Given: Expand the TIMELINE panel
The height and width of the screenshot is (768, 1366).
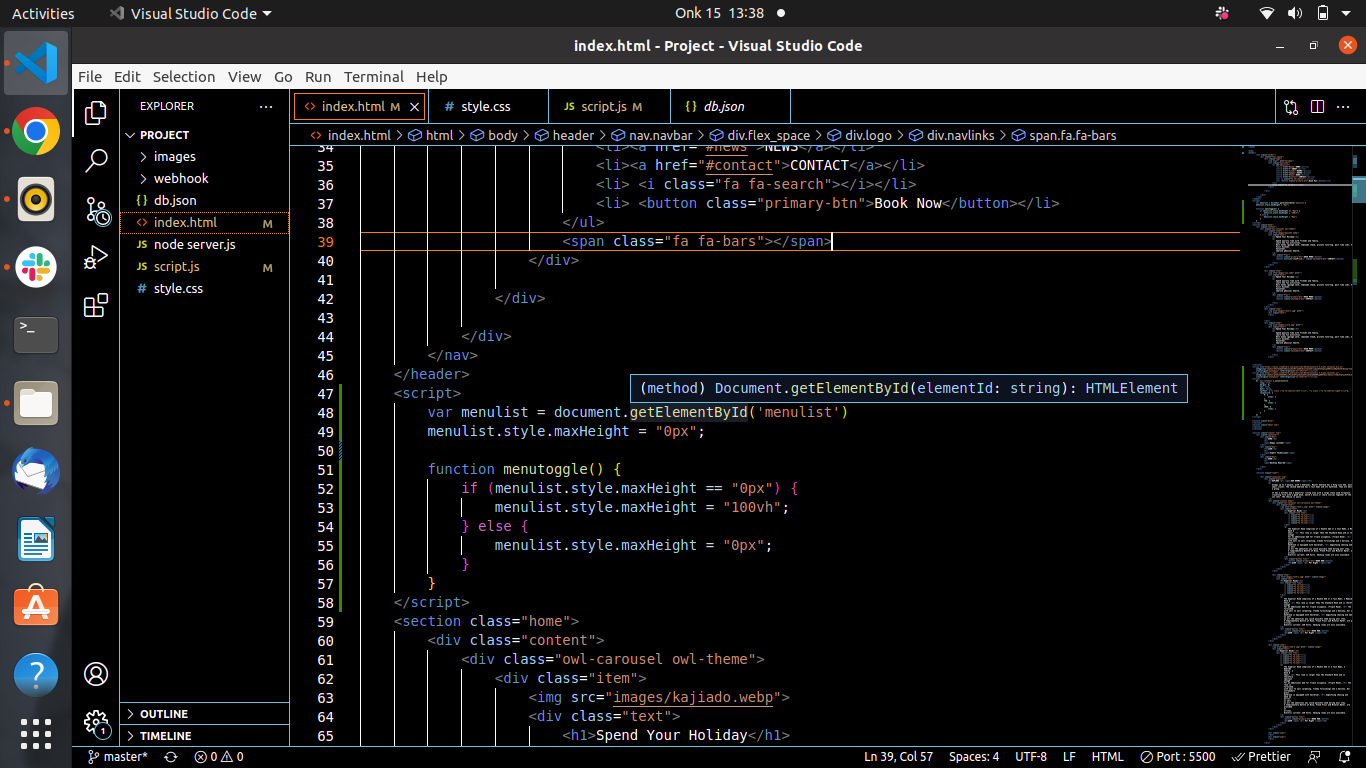Looking at the screenshot, I should click(x=205, y=736).
